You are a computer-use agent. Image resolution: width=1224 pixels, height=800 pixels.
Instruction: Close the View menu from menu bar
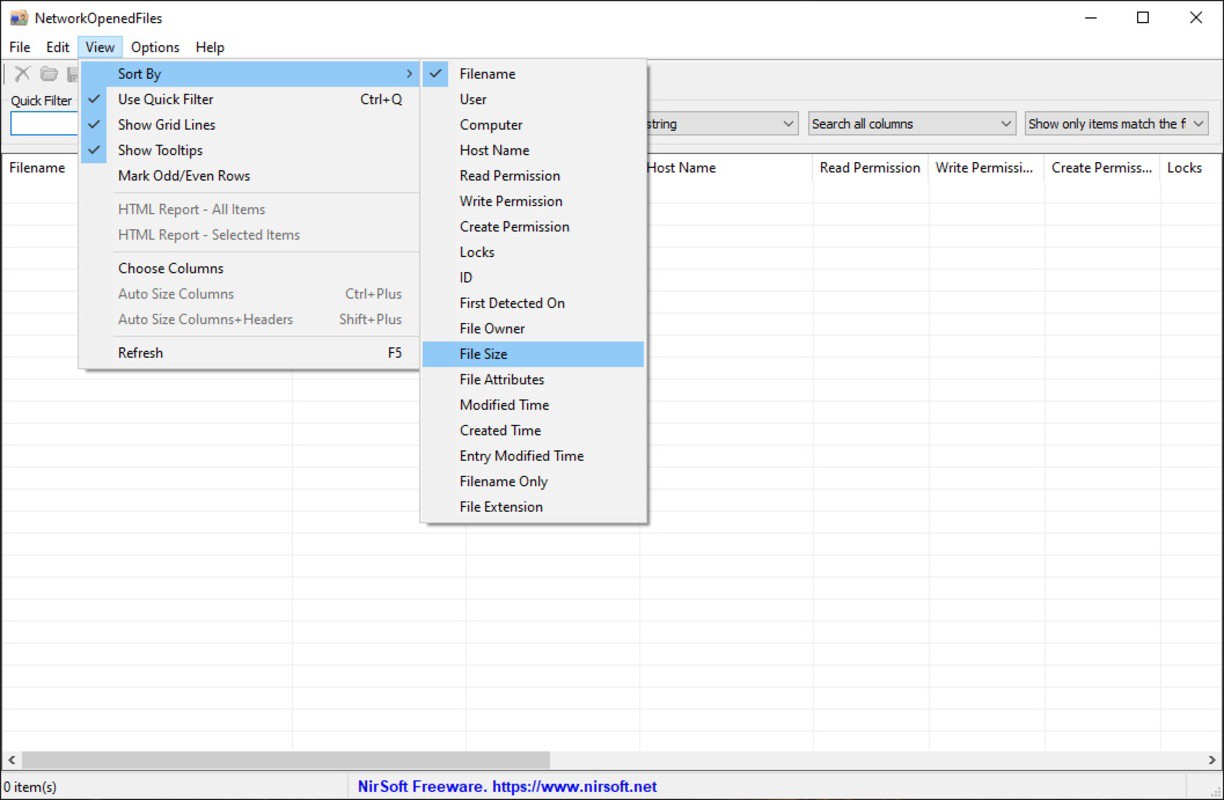[100, 47]
